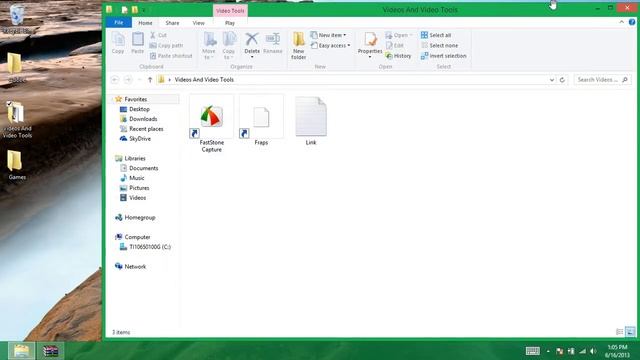Select the Link file

[x=311, y=121]
